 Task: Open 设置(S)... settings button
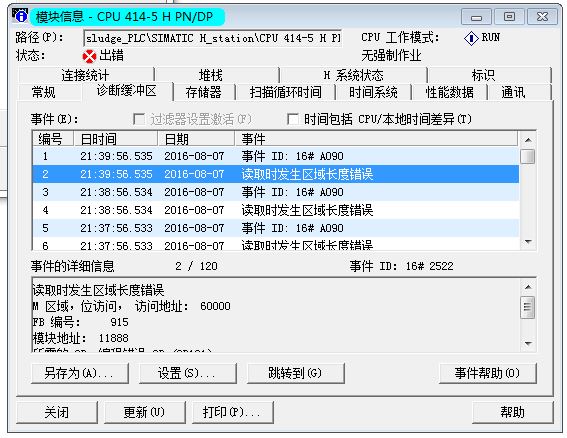click(x=188, y=373)
